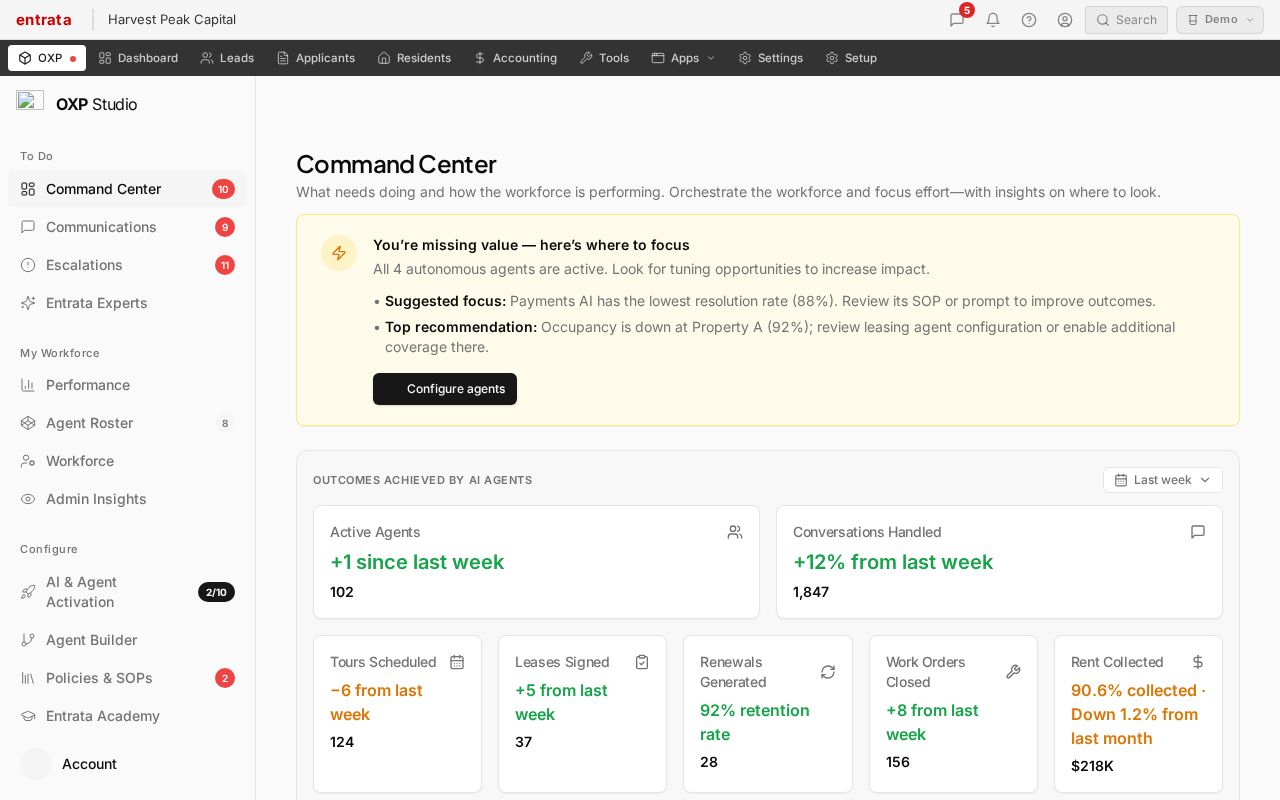1280x800 pixels.
Task: Click the Search field
Action: pyautogui.click(x=1126, y=20)
